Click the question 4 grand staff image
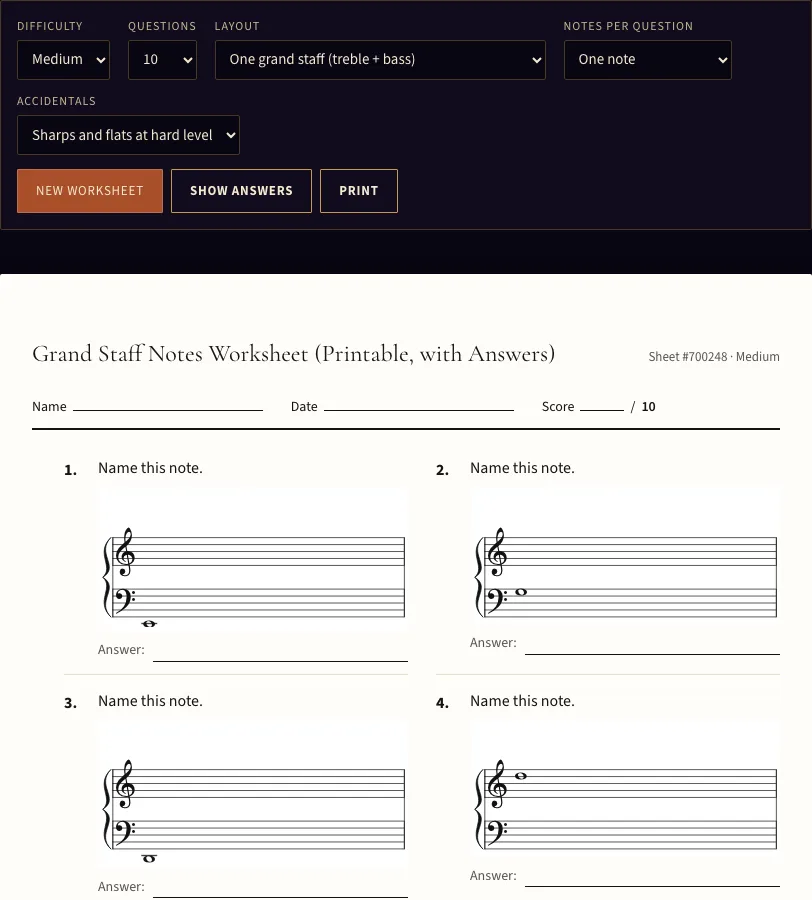 [x=625, y=790]
